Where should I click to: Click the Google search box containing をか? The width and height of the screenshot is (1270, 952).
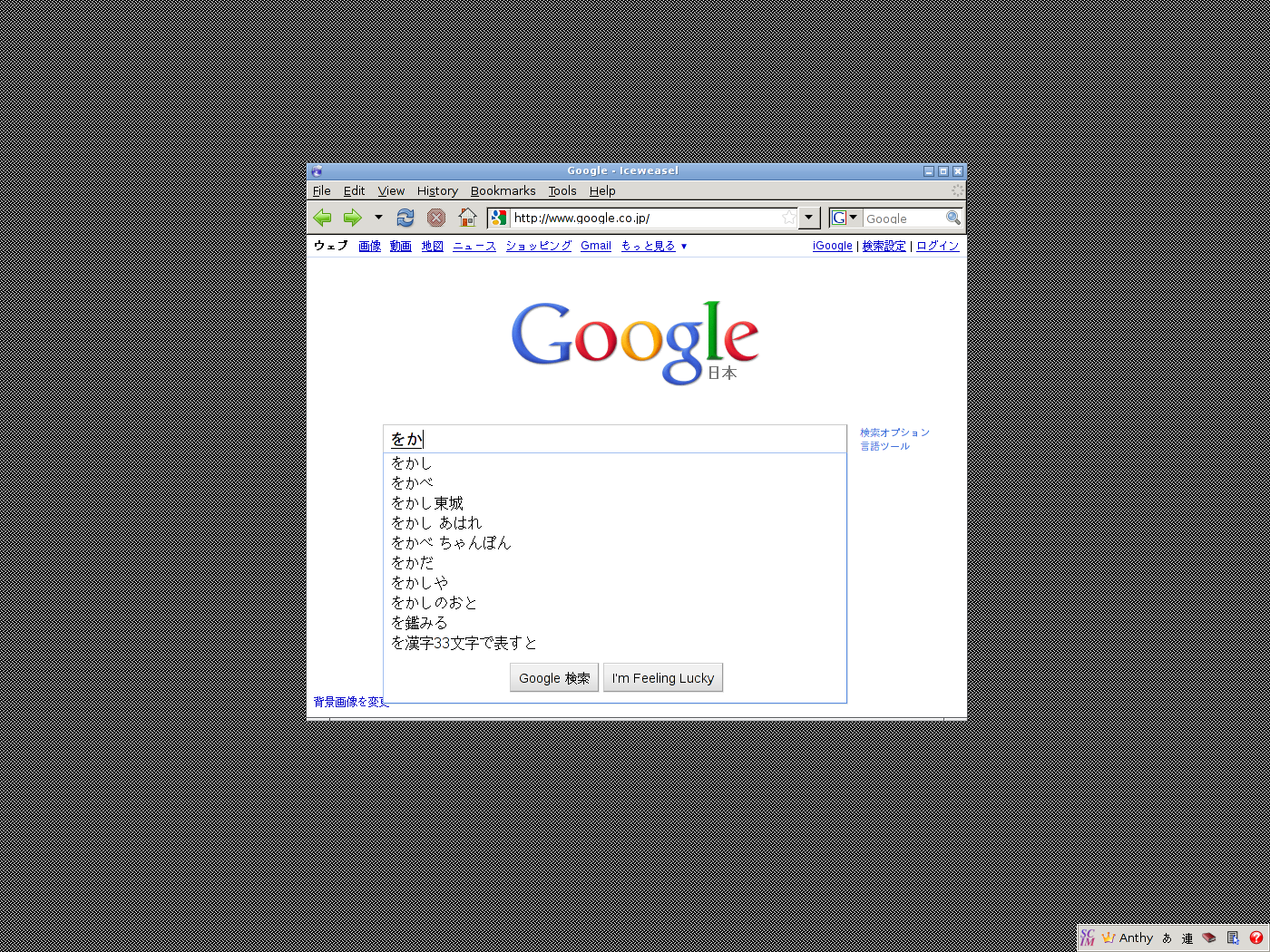(x=615, y=439)
